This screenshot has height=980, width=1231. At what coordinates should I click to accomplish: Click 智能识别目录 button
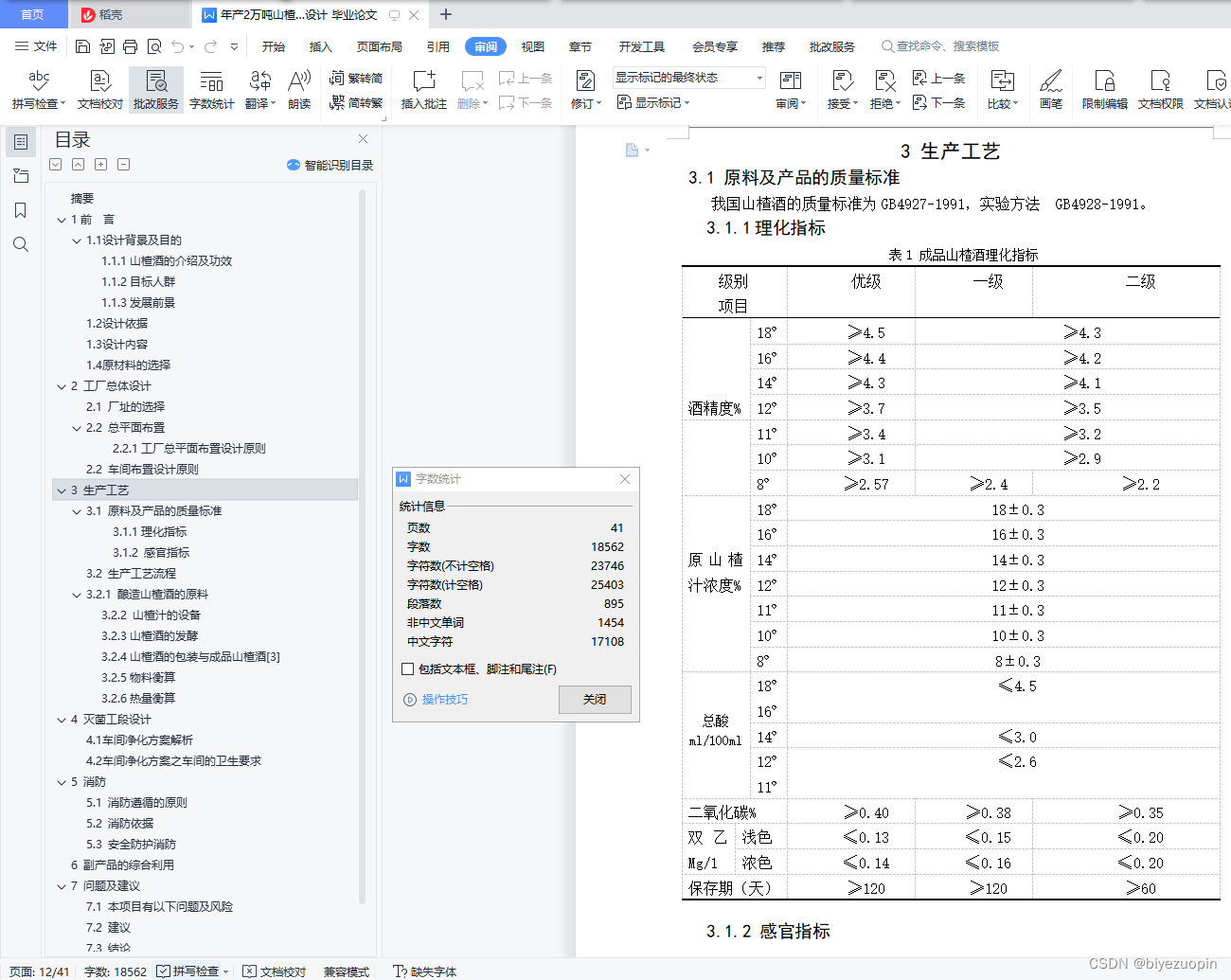click(330, 165)
